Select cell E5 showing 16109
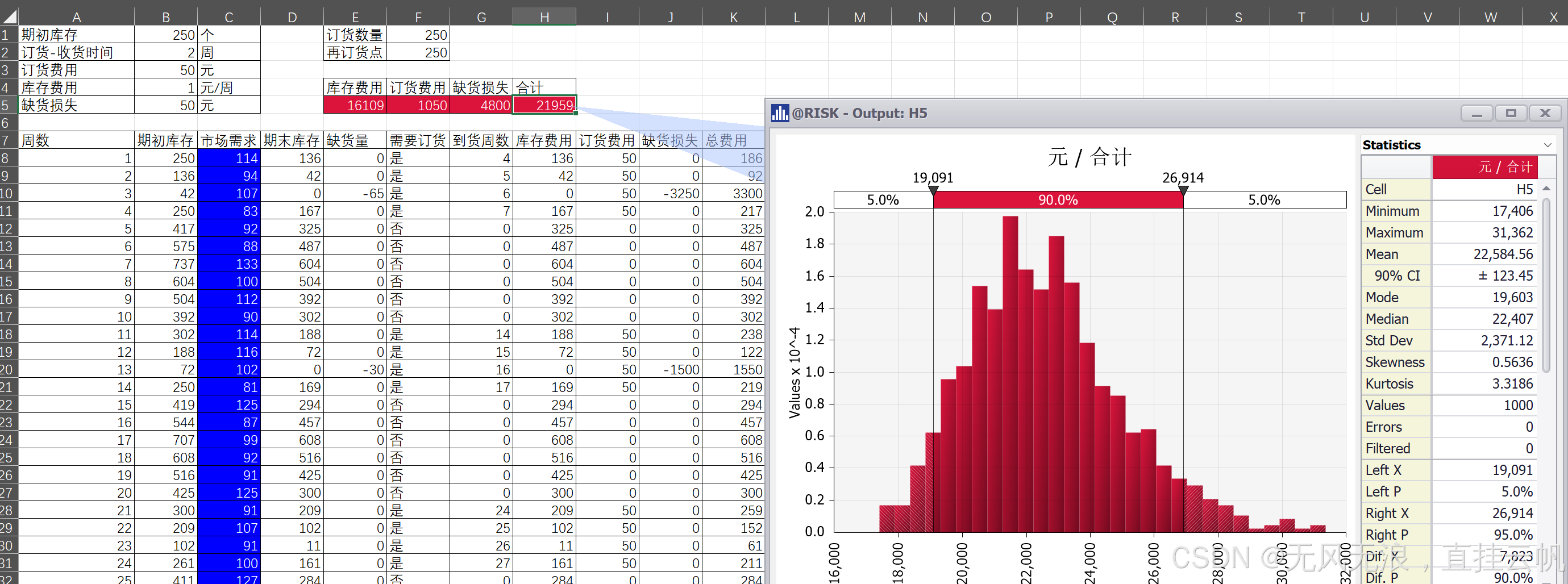Screen dimensions: 1568x584 (355, 105)
